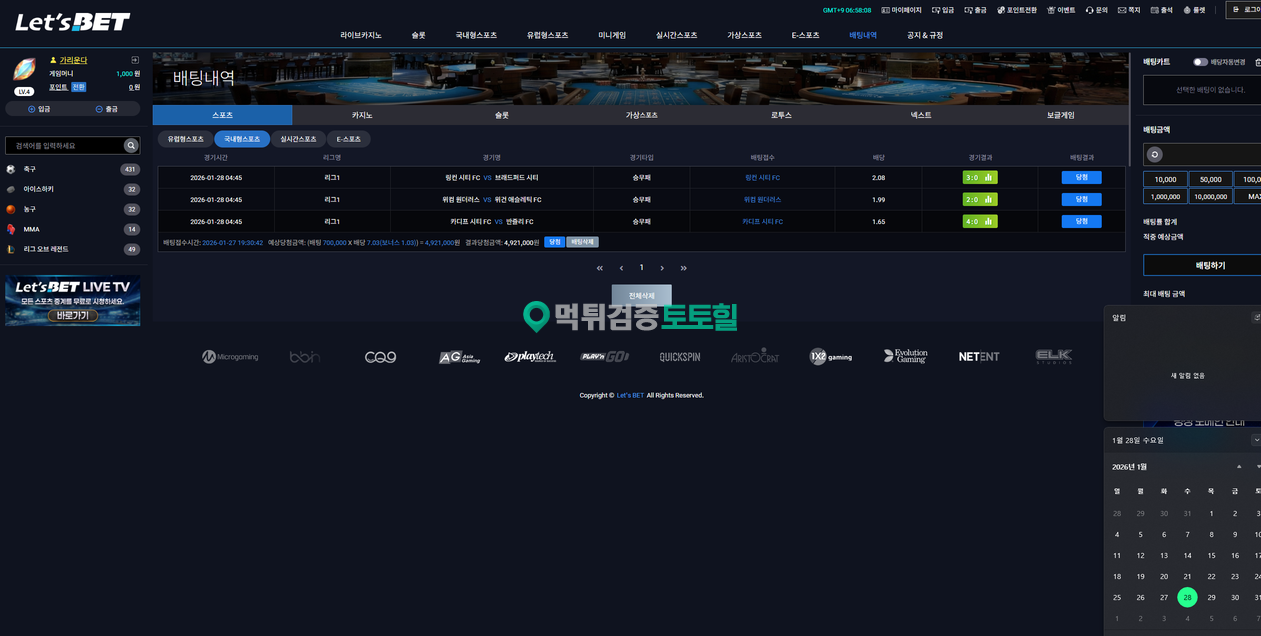The width and height of the screenshot is (1261, 636).
Task: Open 라이브카지노 in main navigation
Action: 361,35
